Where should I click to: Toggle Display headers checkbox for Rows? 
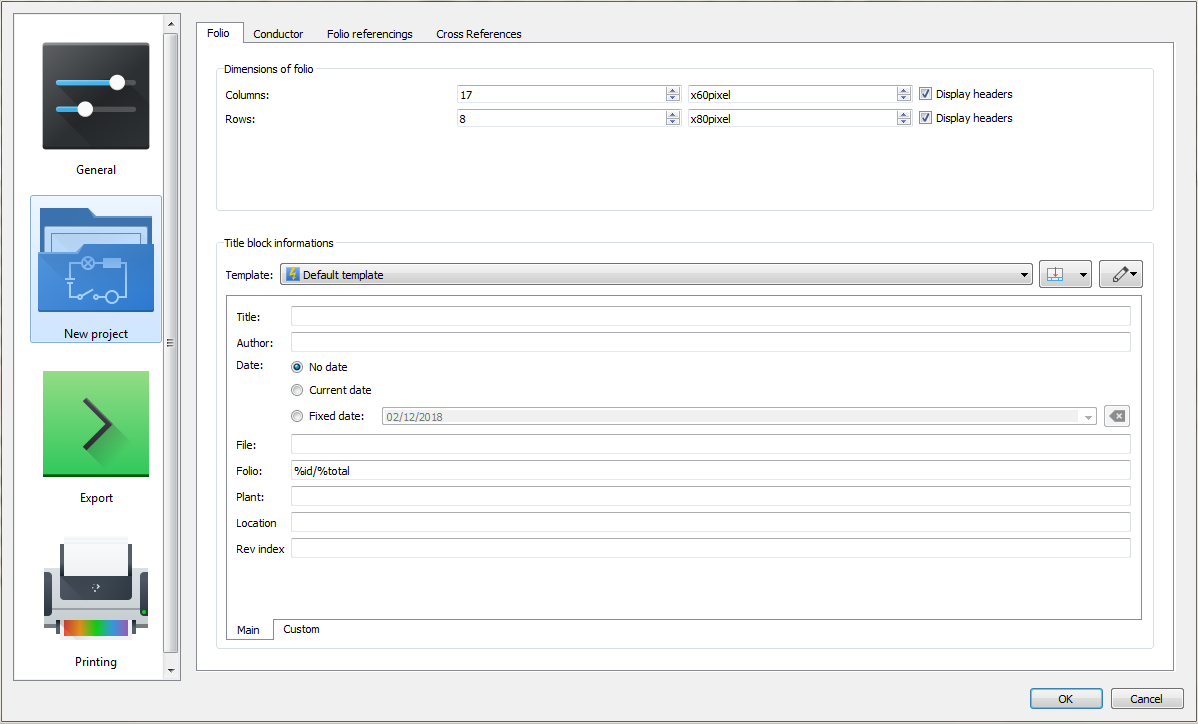pos(926,118)
